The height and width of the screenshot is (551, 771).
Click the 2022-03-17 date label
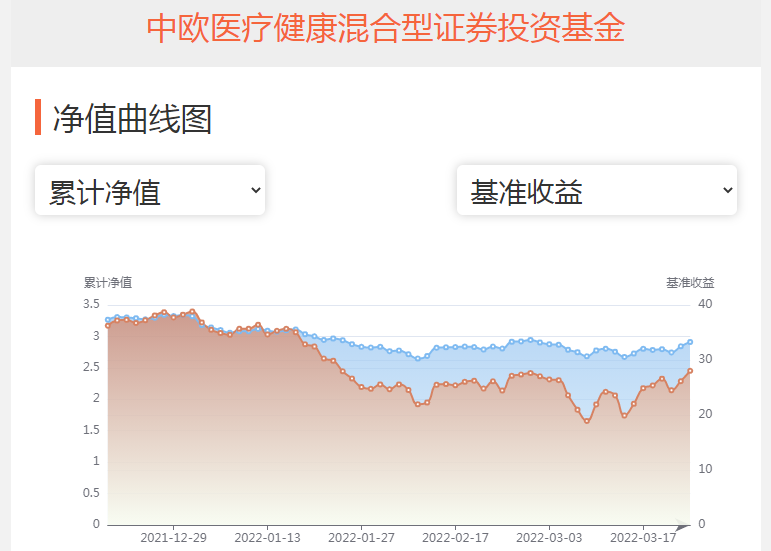643,538
